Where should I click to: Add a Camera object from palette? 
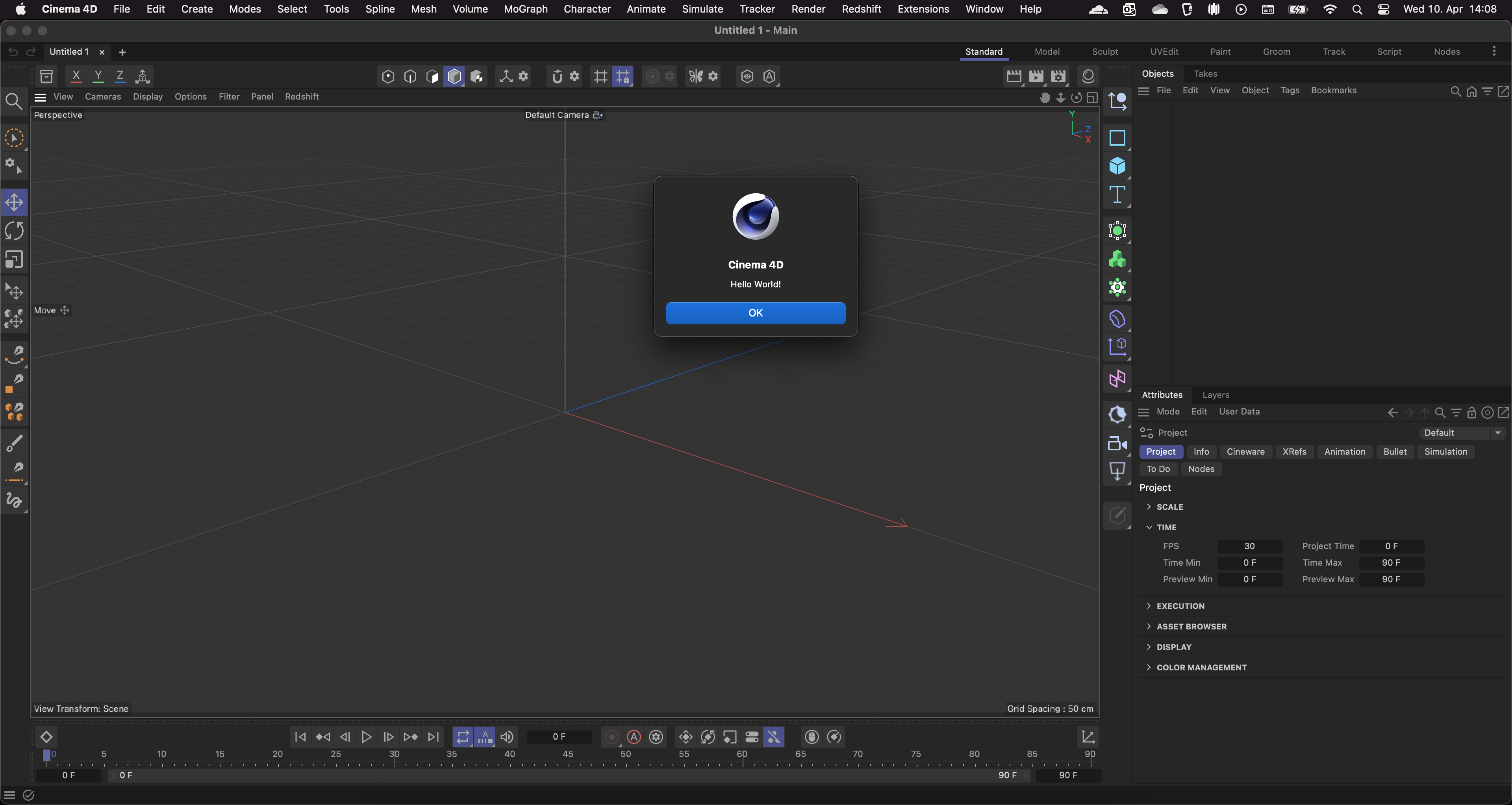[x=1117, y=444]
